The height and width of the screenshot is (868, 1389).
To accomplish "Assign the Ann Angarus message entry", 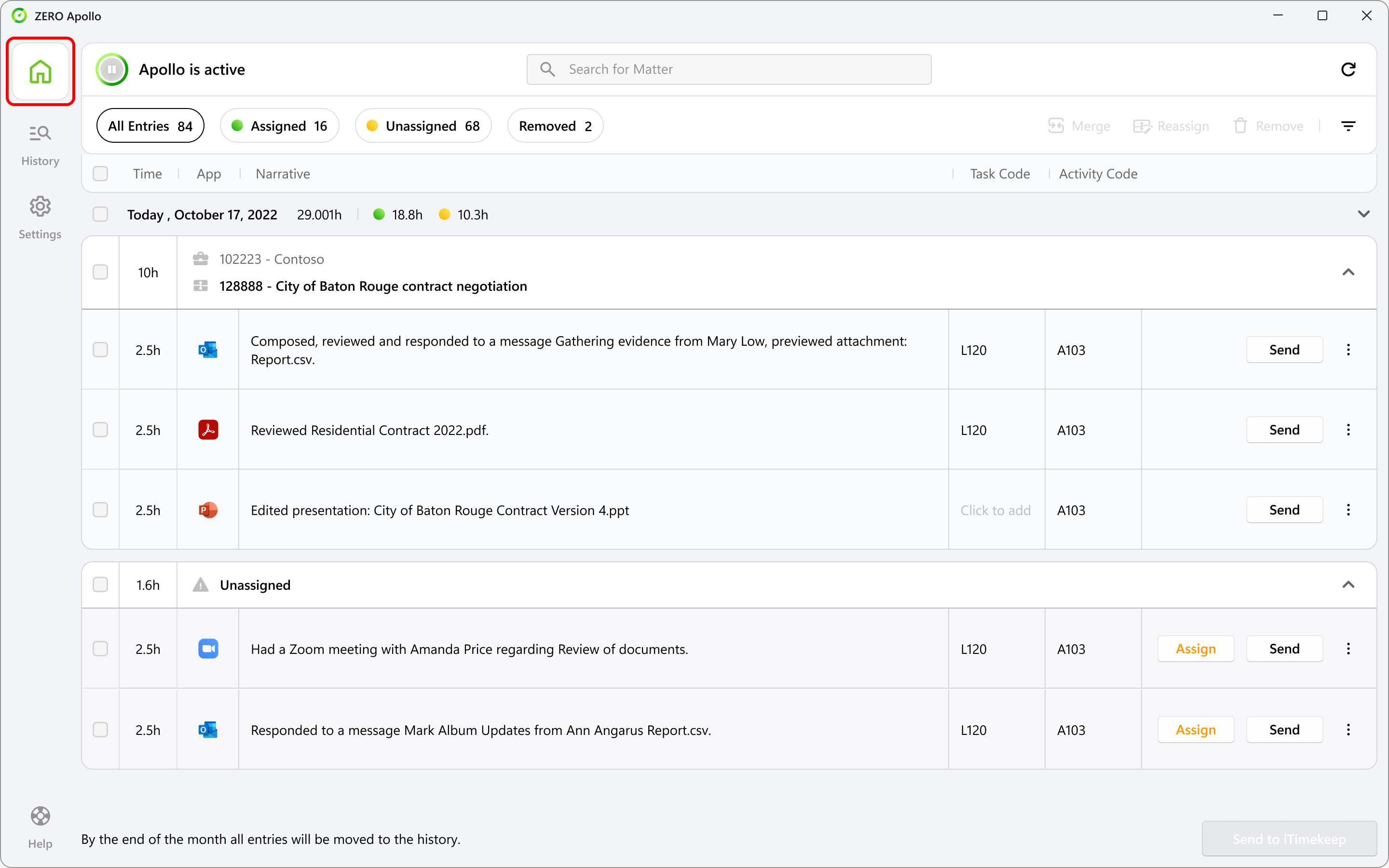I will pos(1196,730).
